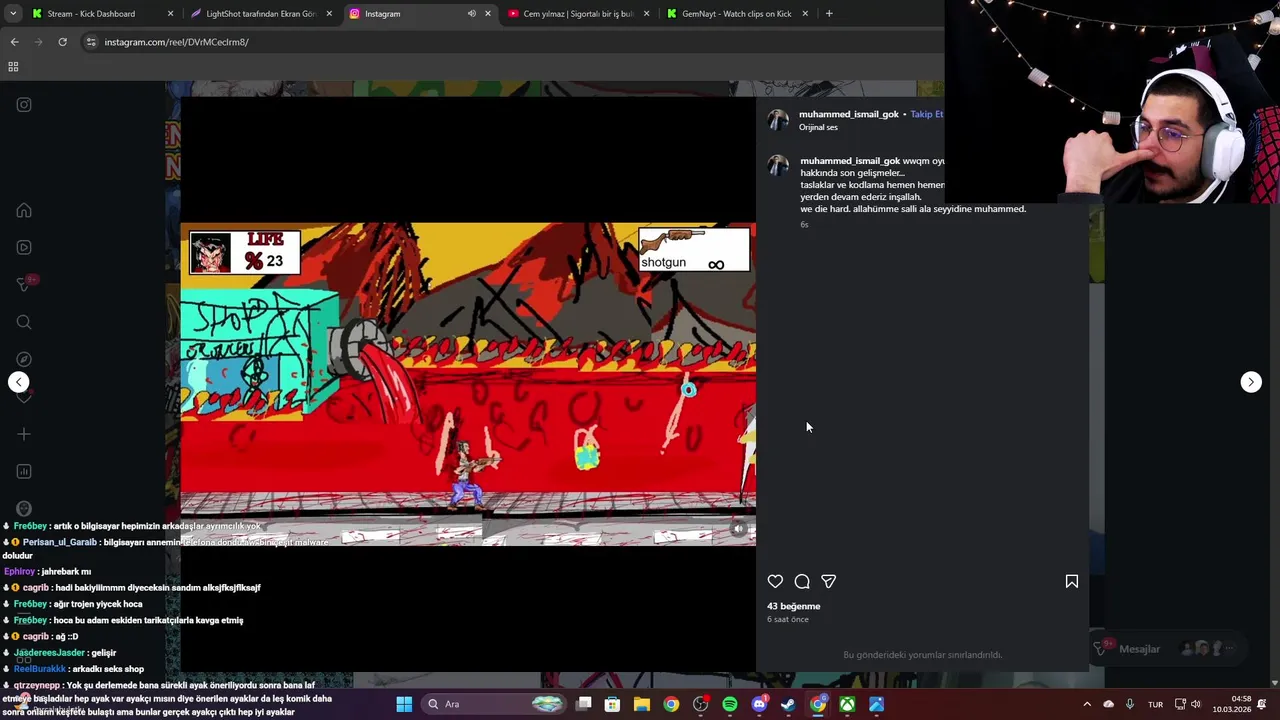
Task: Go to the previous reel arrow
Action: coord(18,382)
